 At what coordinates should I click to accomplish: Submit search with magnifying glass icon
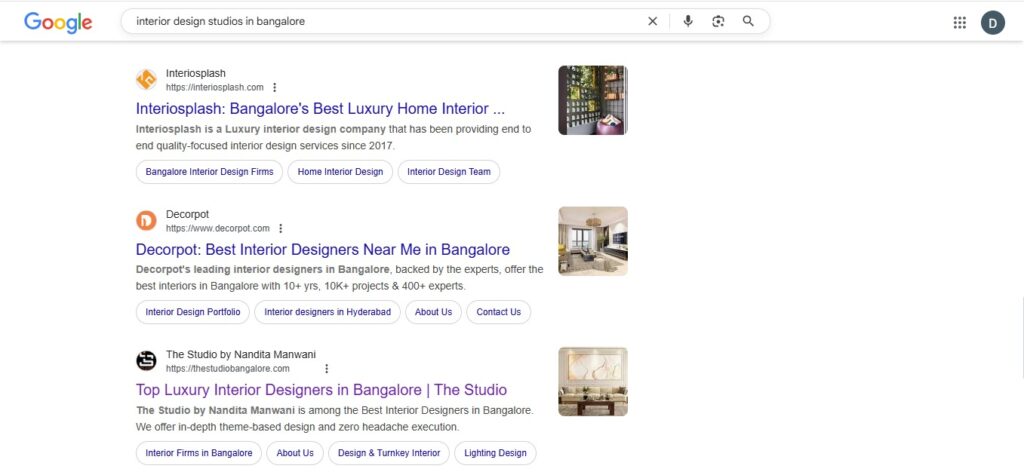[x=748, y=22]
